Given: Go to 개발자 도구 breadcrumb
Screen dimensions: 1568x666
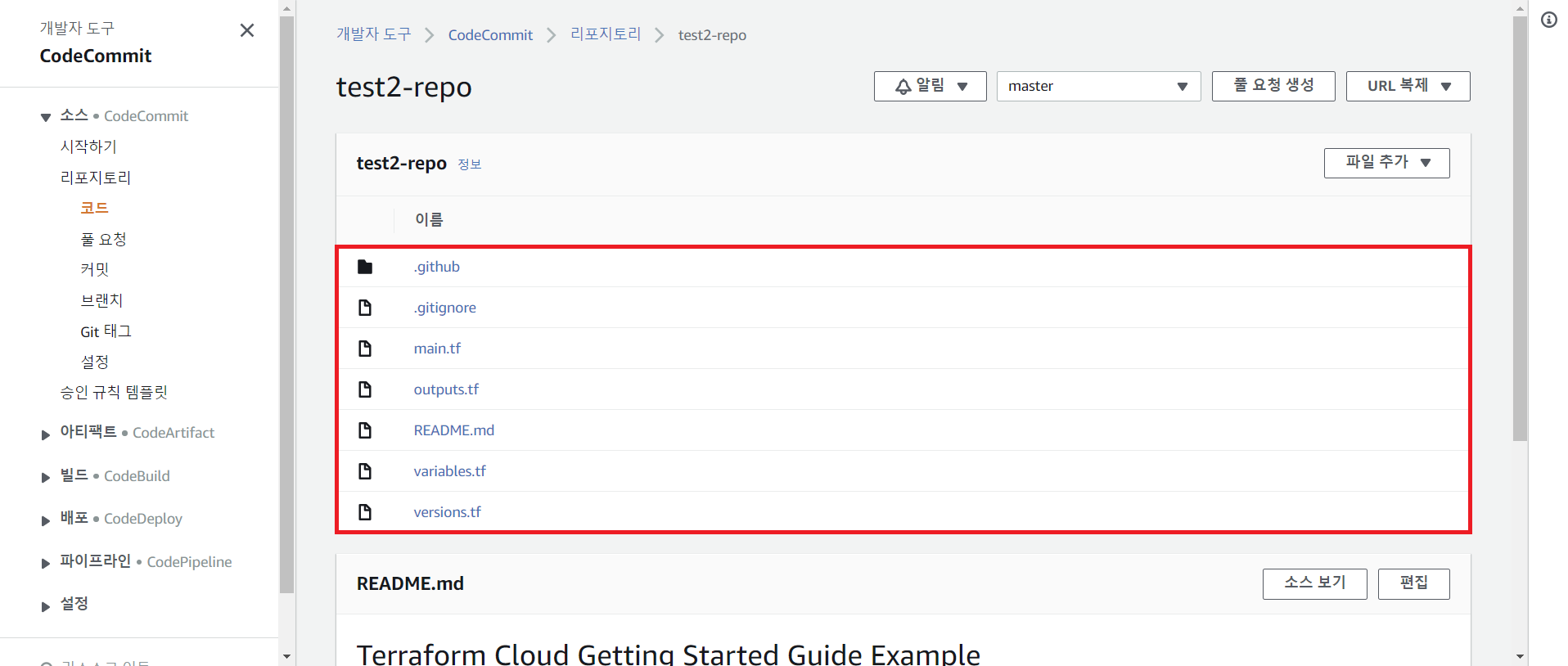Looking at the screenshot, I should click(x=374, y=34).
